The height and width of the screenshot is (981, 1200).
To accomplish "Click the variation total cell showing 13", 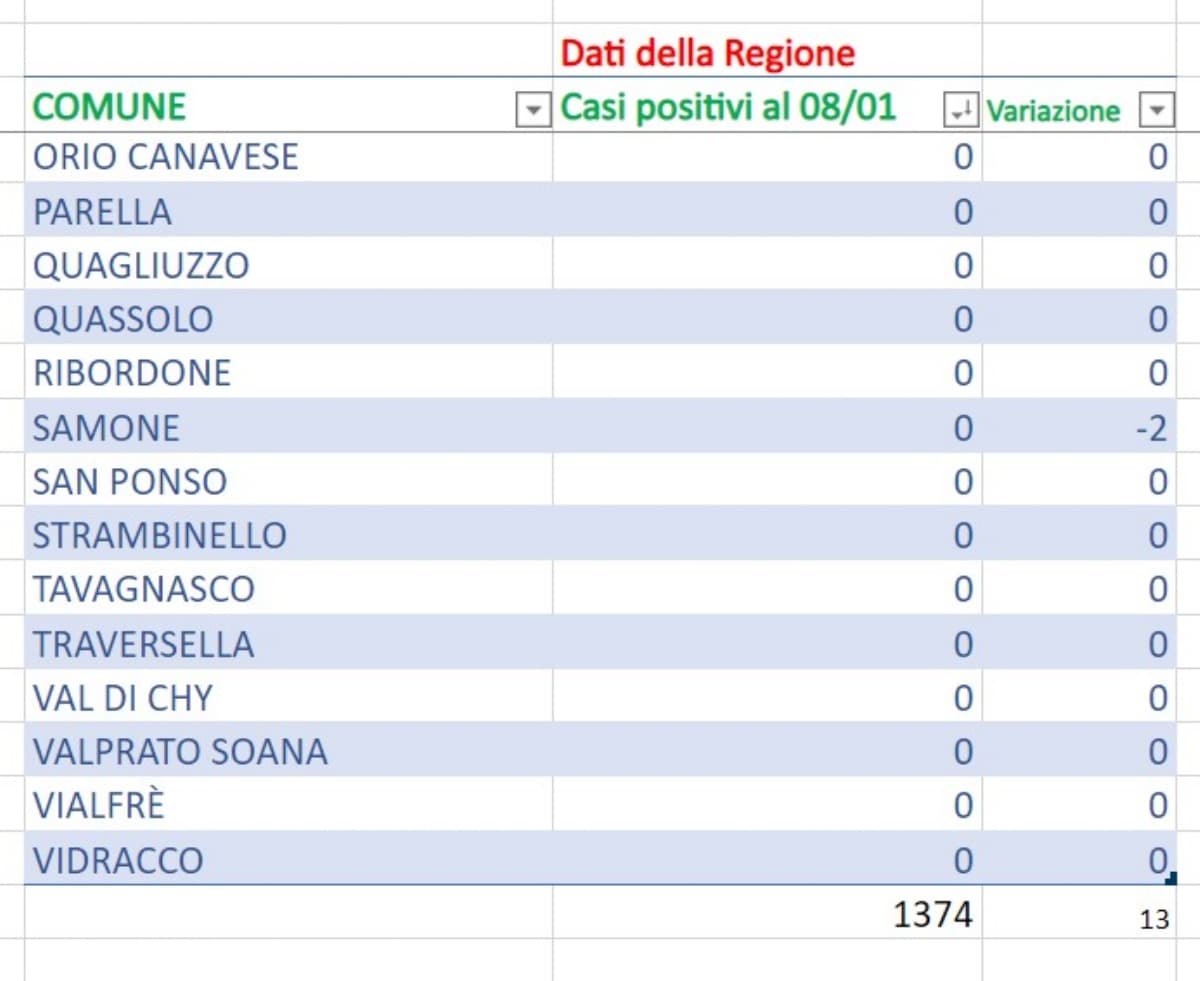I will coord(1153,919).
